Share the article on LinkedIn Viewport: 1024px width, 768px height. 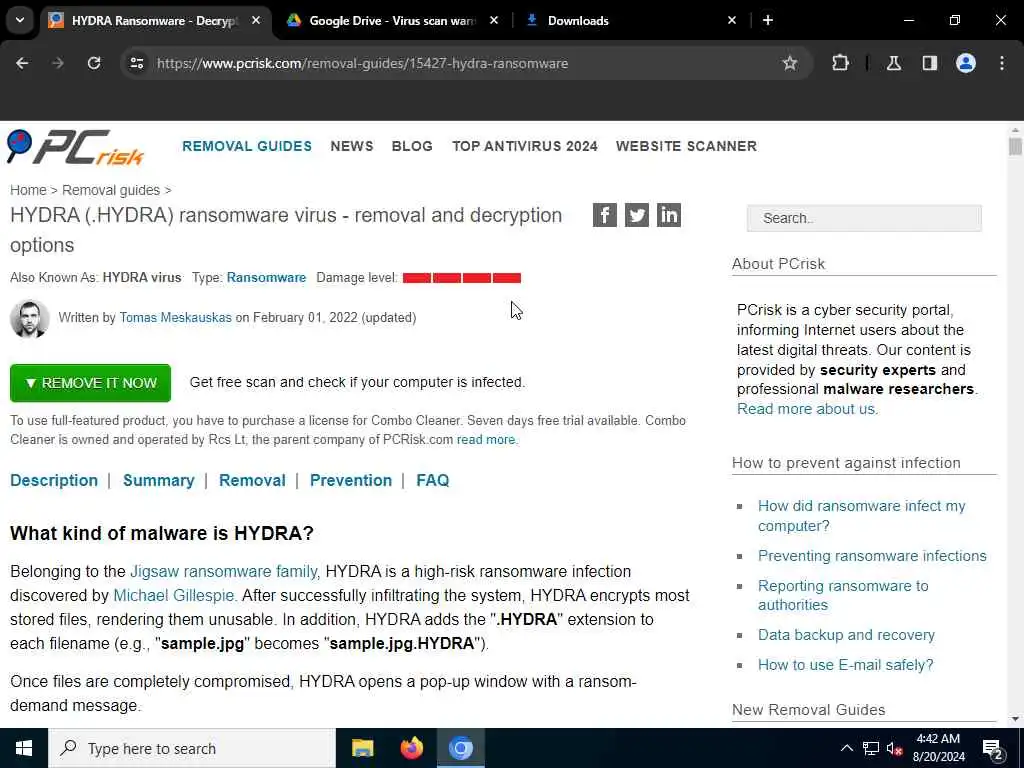pyautogui.click(x=669, y=215)
